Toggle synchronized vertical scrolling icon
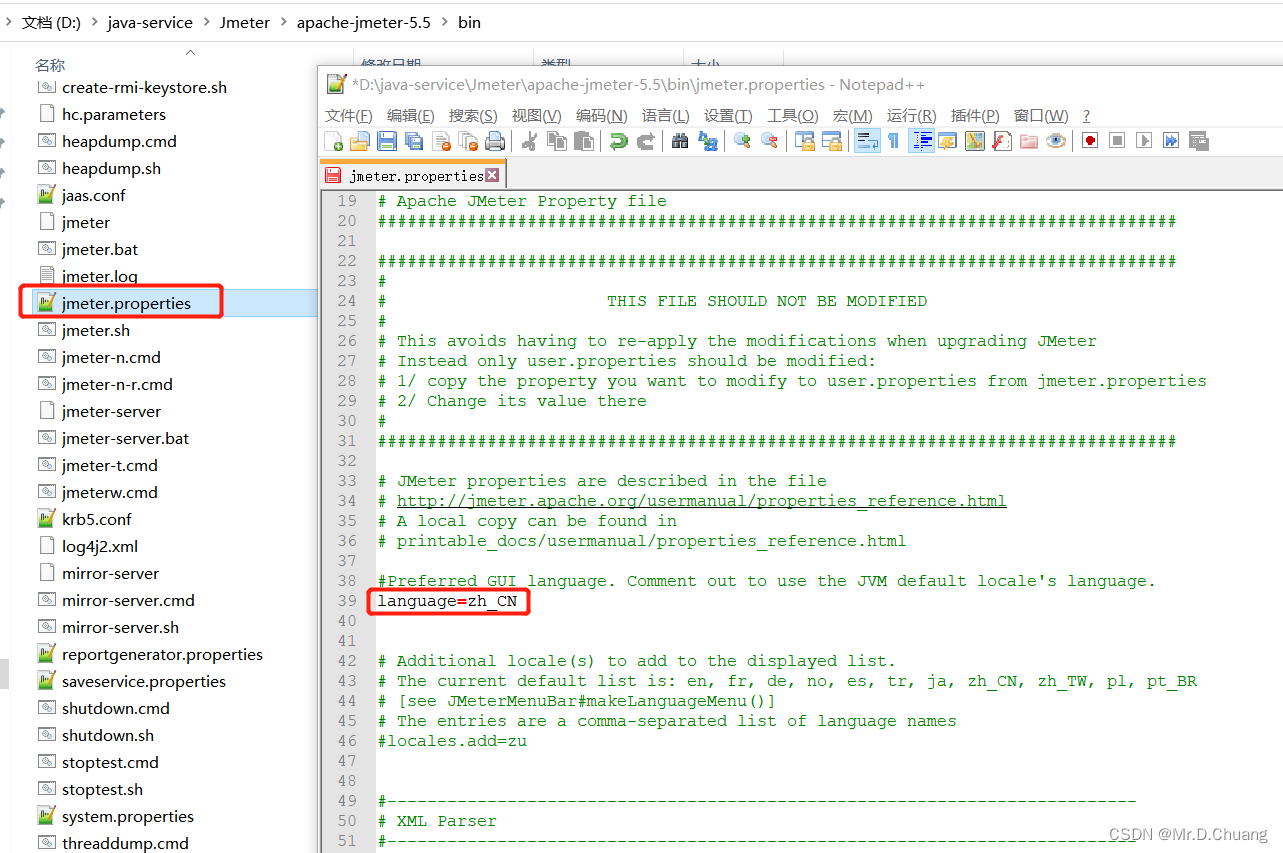1283x853 pixels. pyautogui.click(x=804, y=141)
